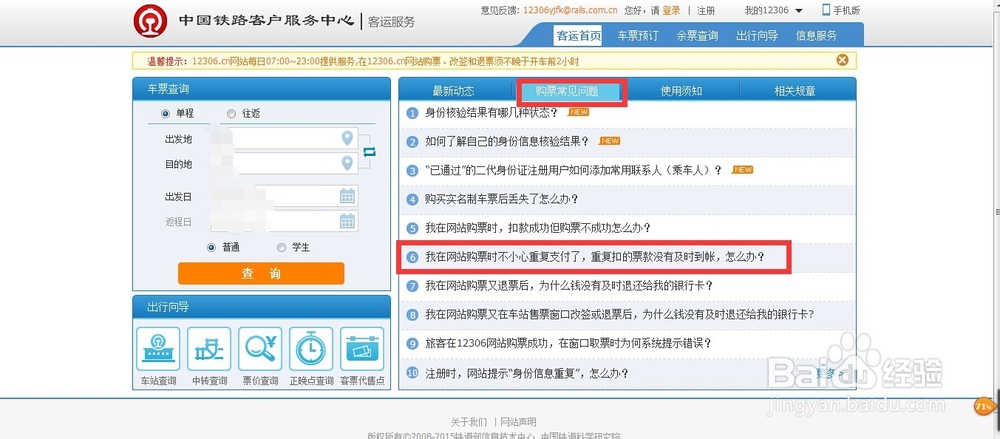Image resolution: width=1000 pixels, height=439 pixels.
Task: Open question 我在网站购票又退票后 refund delay
Action: [x=570, y=286]
